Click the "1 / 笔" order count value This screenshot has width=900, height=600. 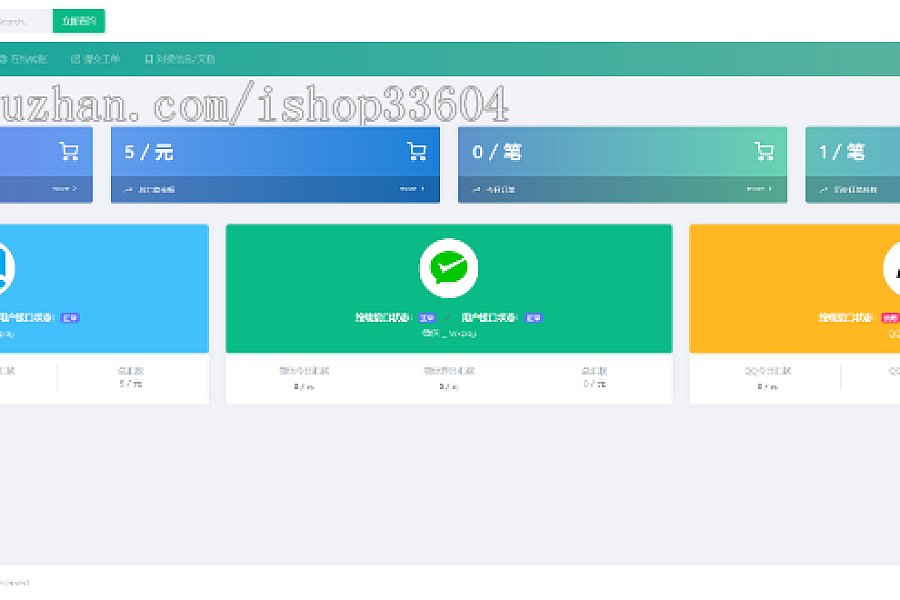(x=841, y=152)
